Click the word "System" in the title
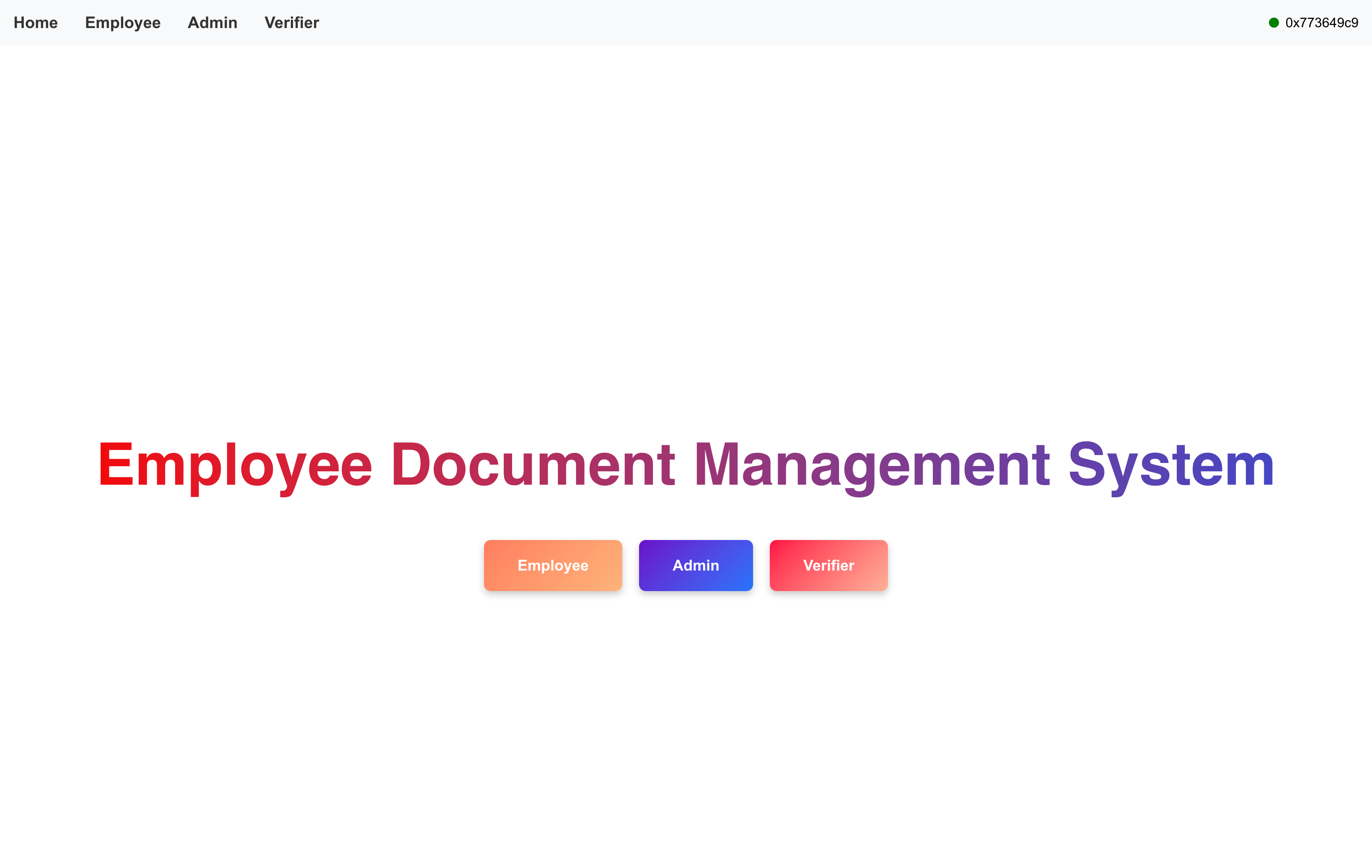Screen dimensions: 1372x868 [1171, 465]
